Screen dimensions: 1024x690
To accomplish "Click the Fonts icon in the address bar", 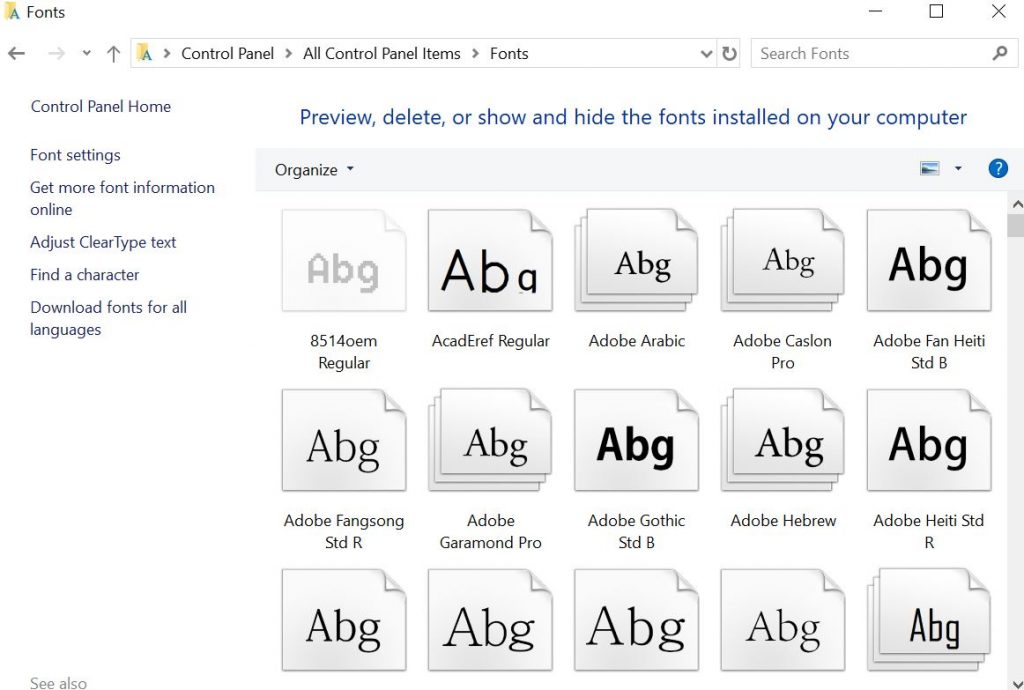I will click(x=509, y=53).
